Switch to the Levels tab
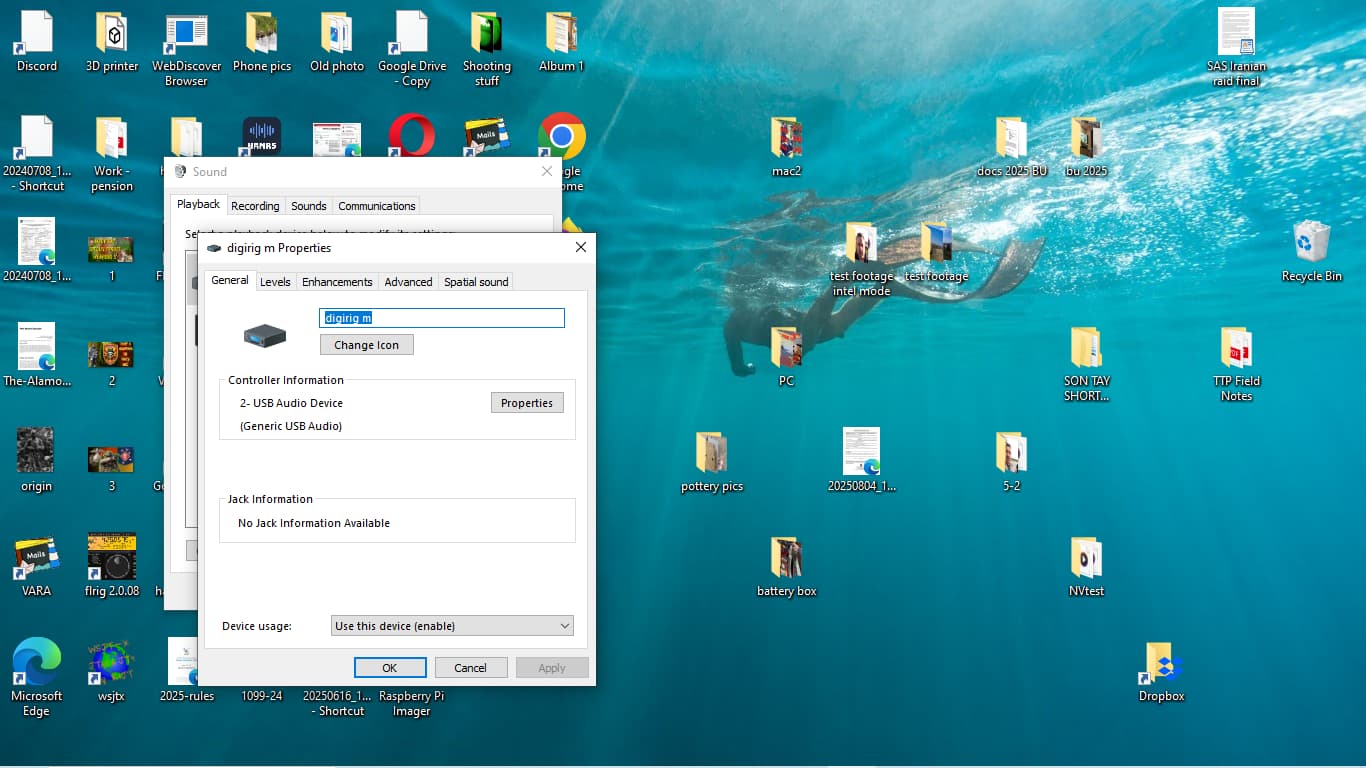Screen dimensions: 1366x768 pyautogui.click(x=275, y=282)
